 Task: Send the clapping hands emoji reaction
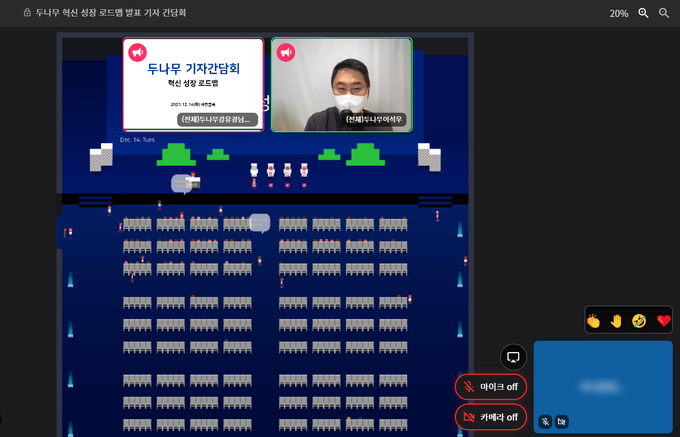point(593,320)
